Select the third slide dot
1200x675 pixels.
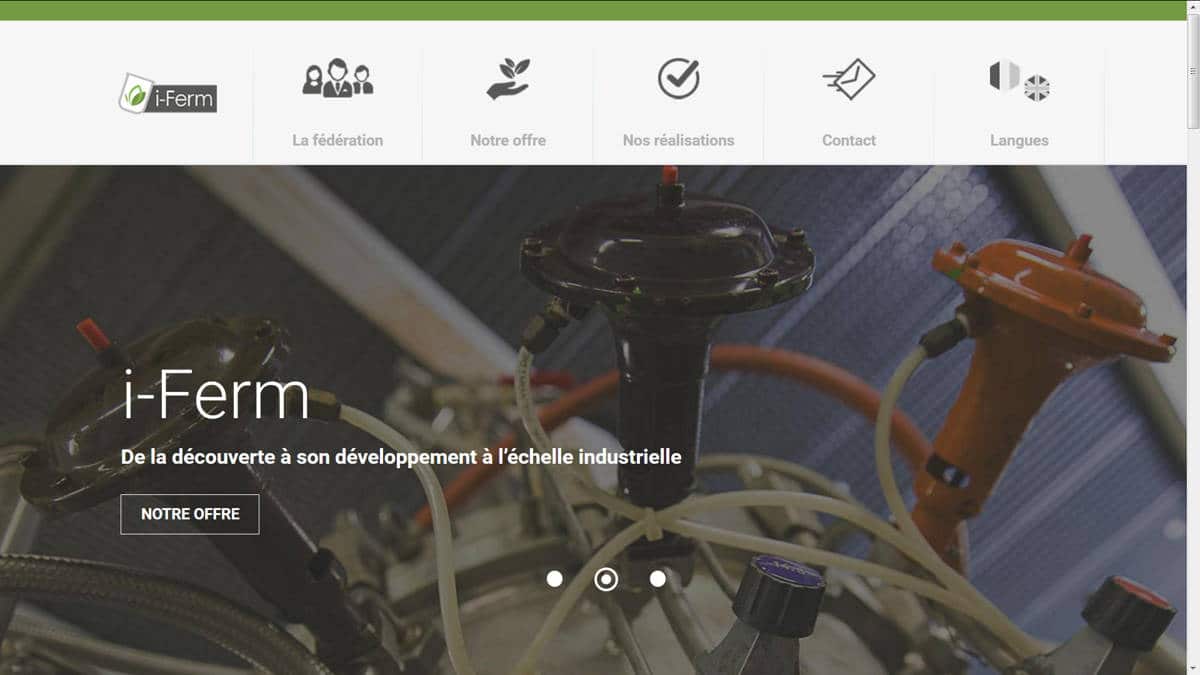click(x=657, y=579)
